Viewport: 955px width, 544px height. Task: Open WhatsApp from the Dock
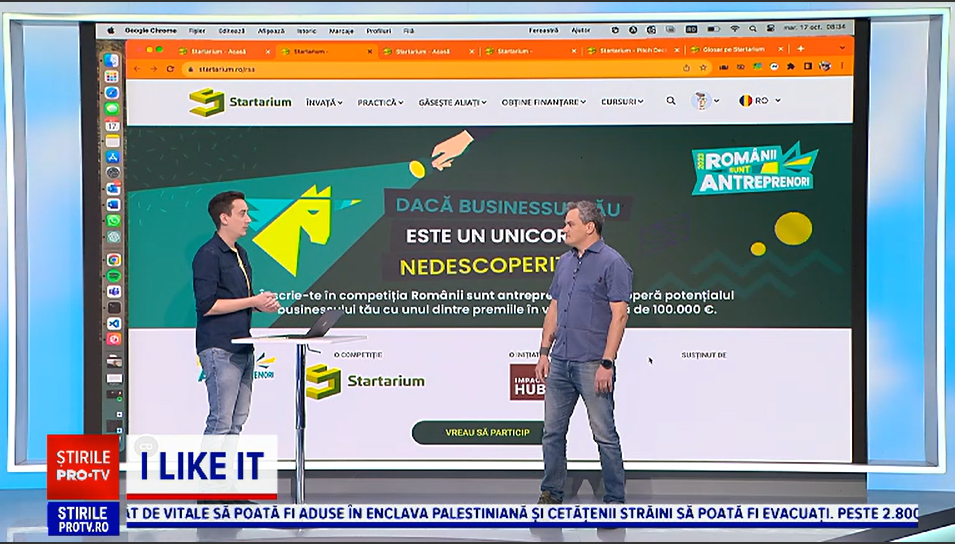tap(113, 221)
